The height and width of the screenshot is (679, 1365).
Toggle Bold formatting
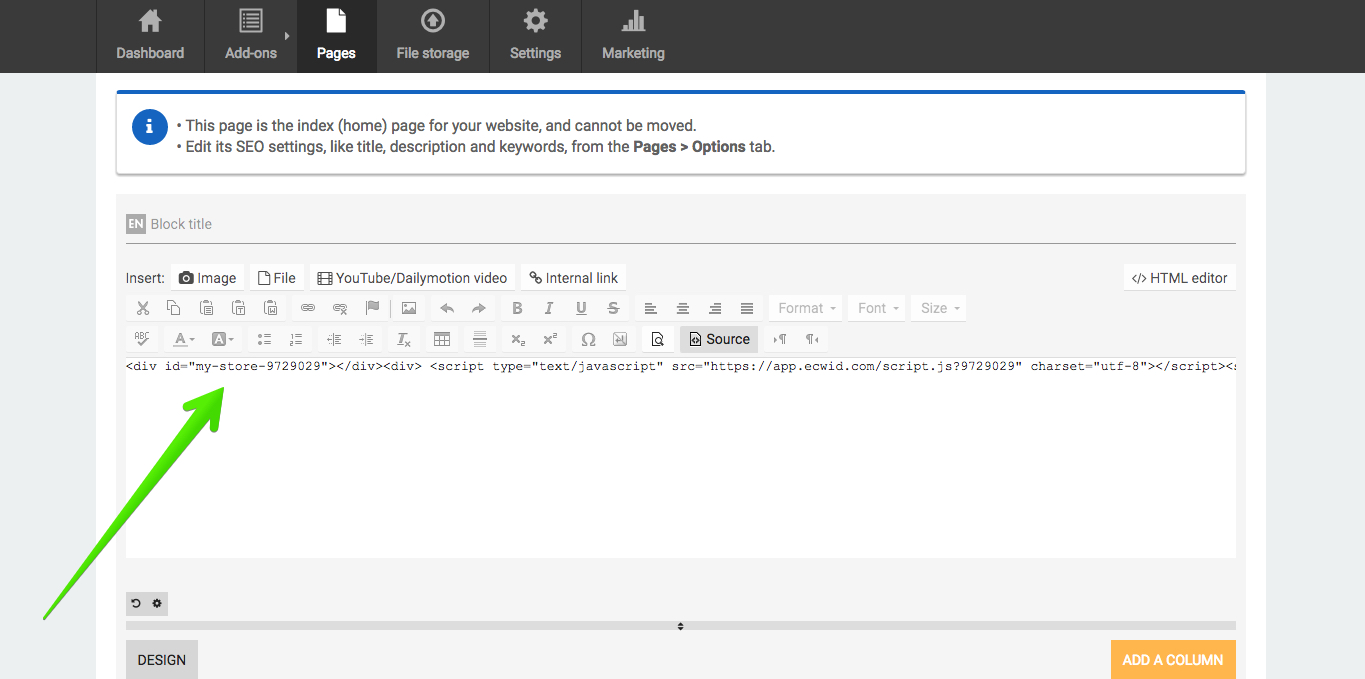point(517,308)
